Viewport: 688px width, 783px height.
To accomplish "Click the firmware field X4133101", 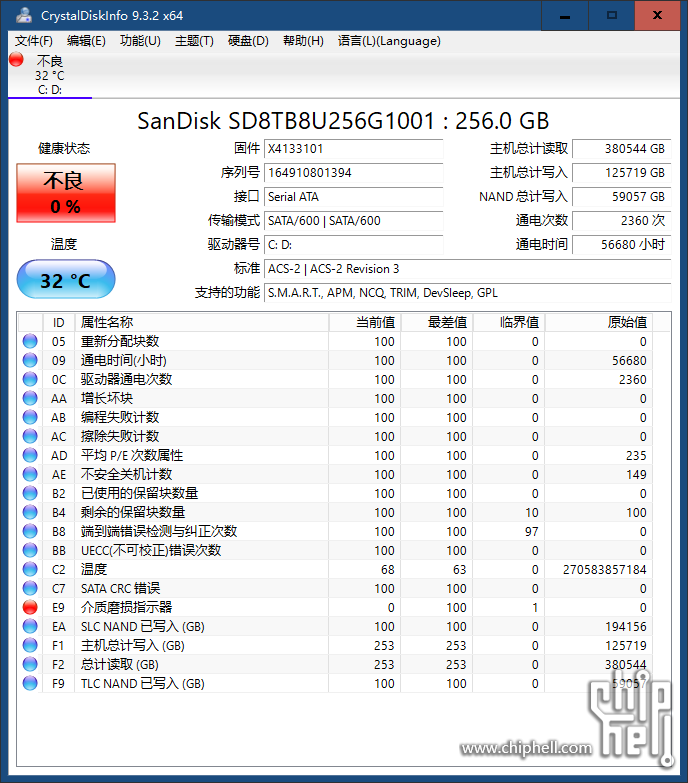I will click(353, 149).
